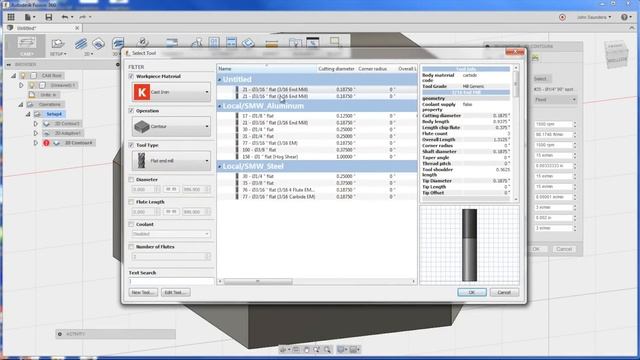Click the Help question mark icon

624,17
